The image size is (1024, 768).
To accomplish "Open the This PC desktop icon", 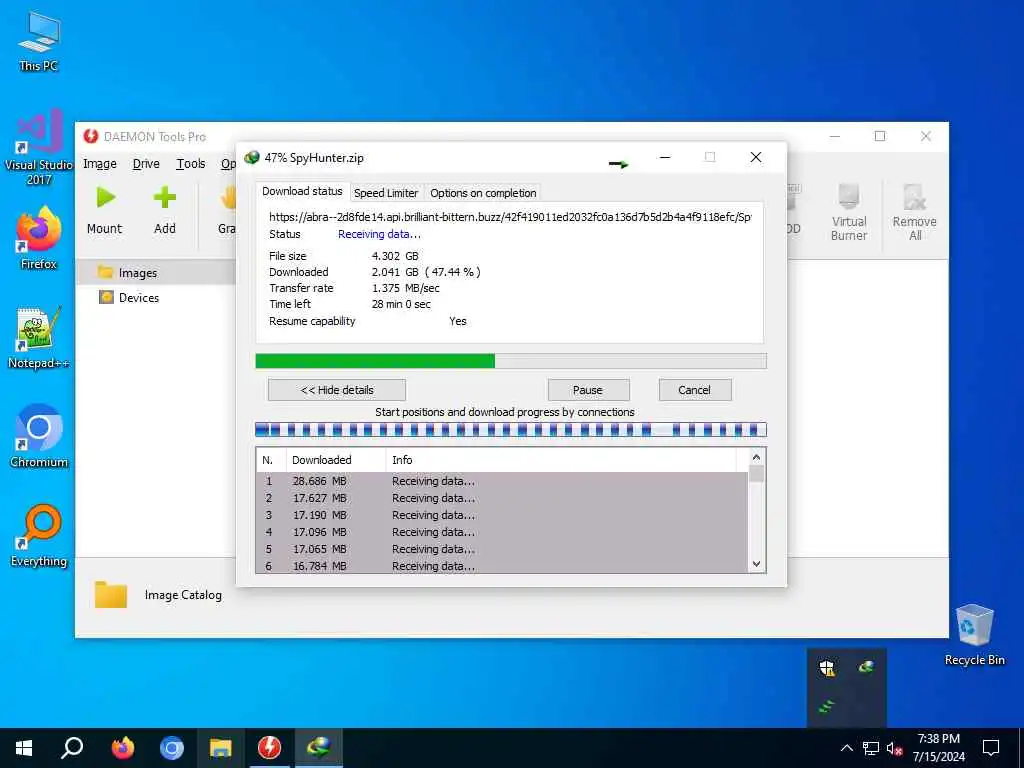I will 39,41.
